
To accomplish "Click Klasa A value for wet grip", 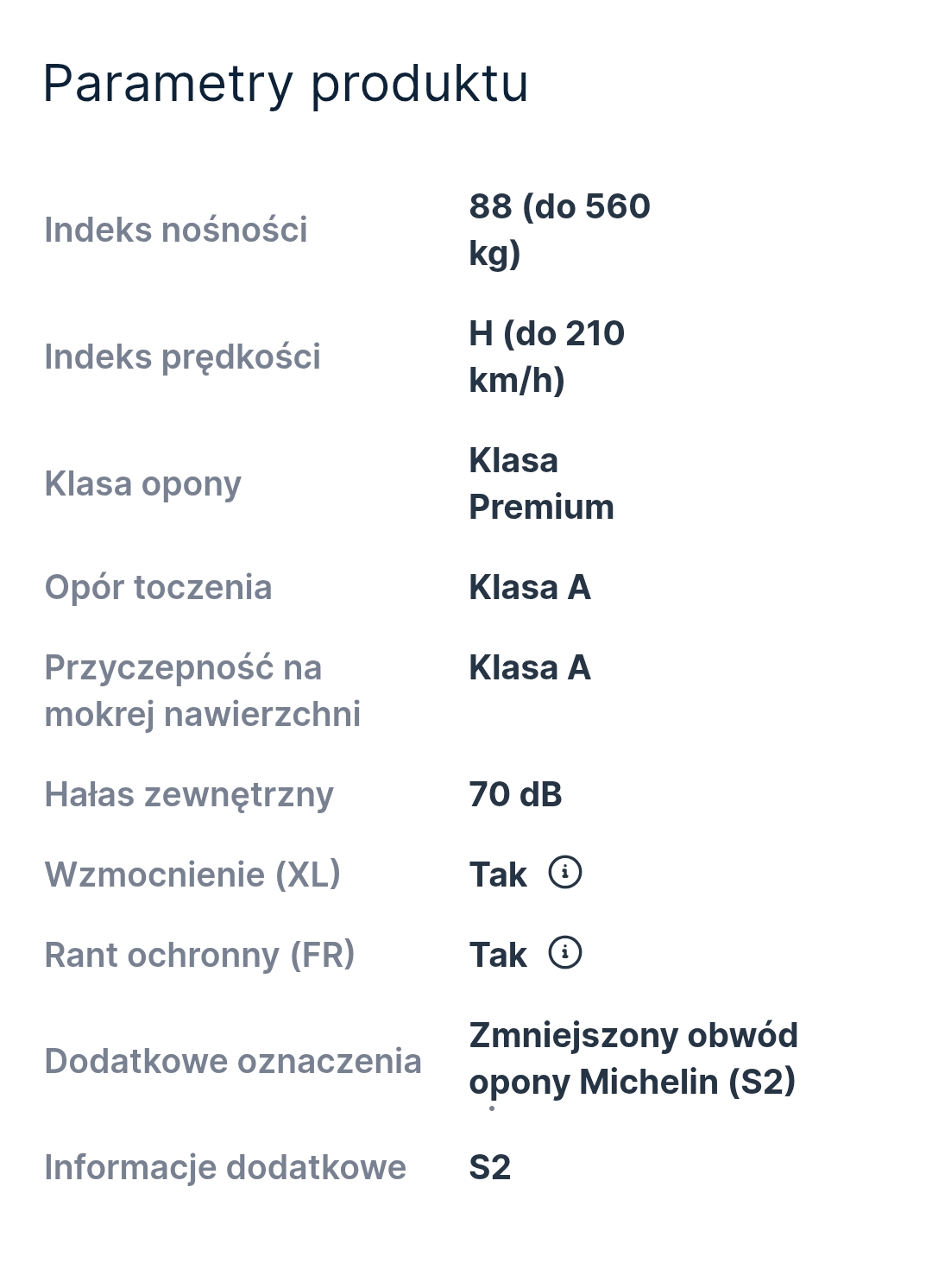I will 530,667.
